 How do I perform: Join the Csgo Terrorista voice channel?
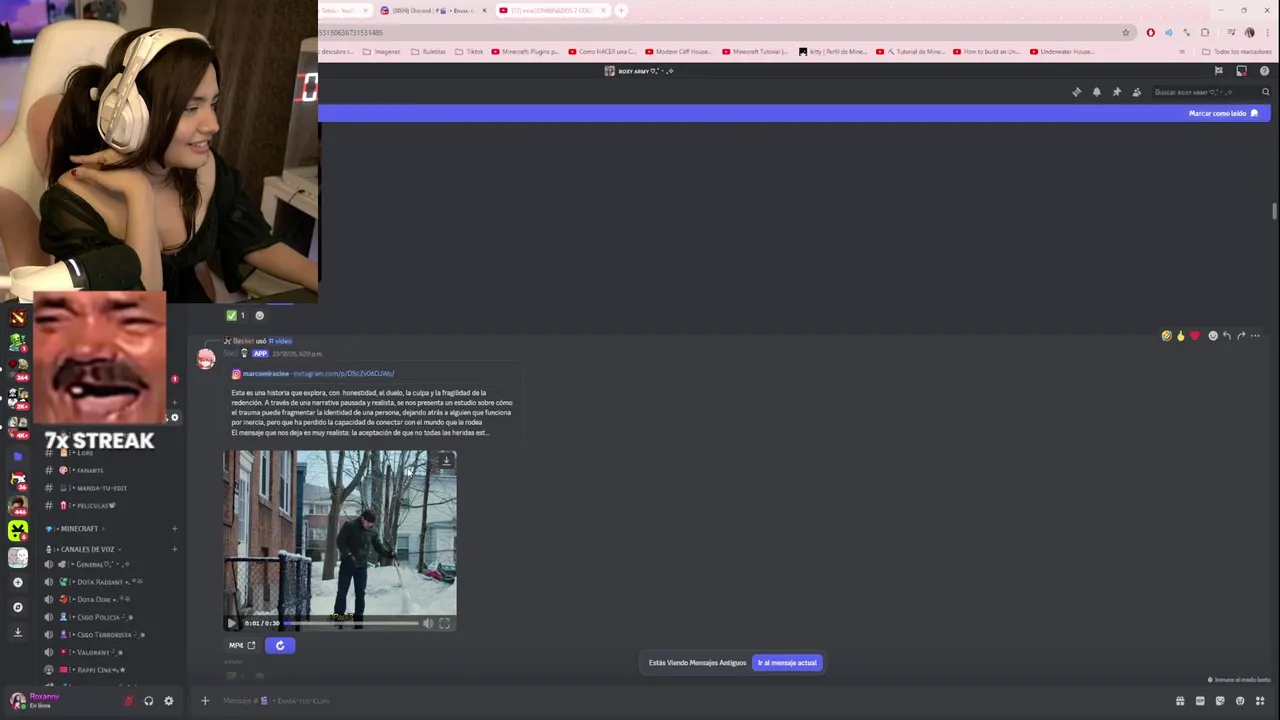(110, 635)
